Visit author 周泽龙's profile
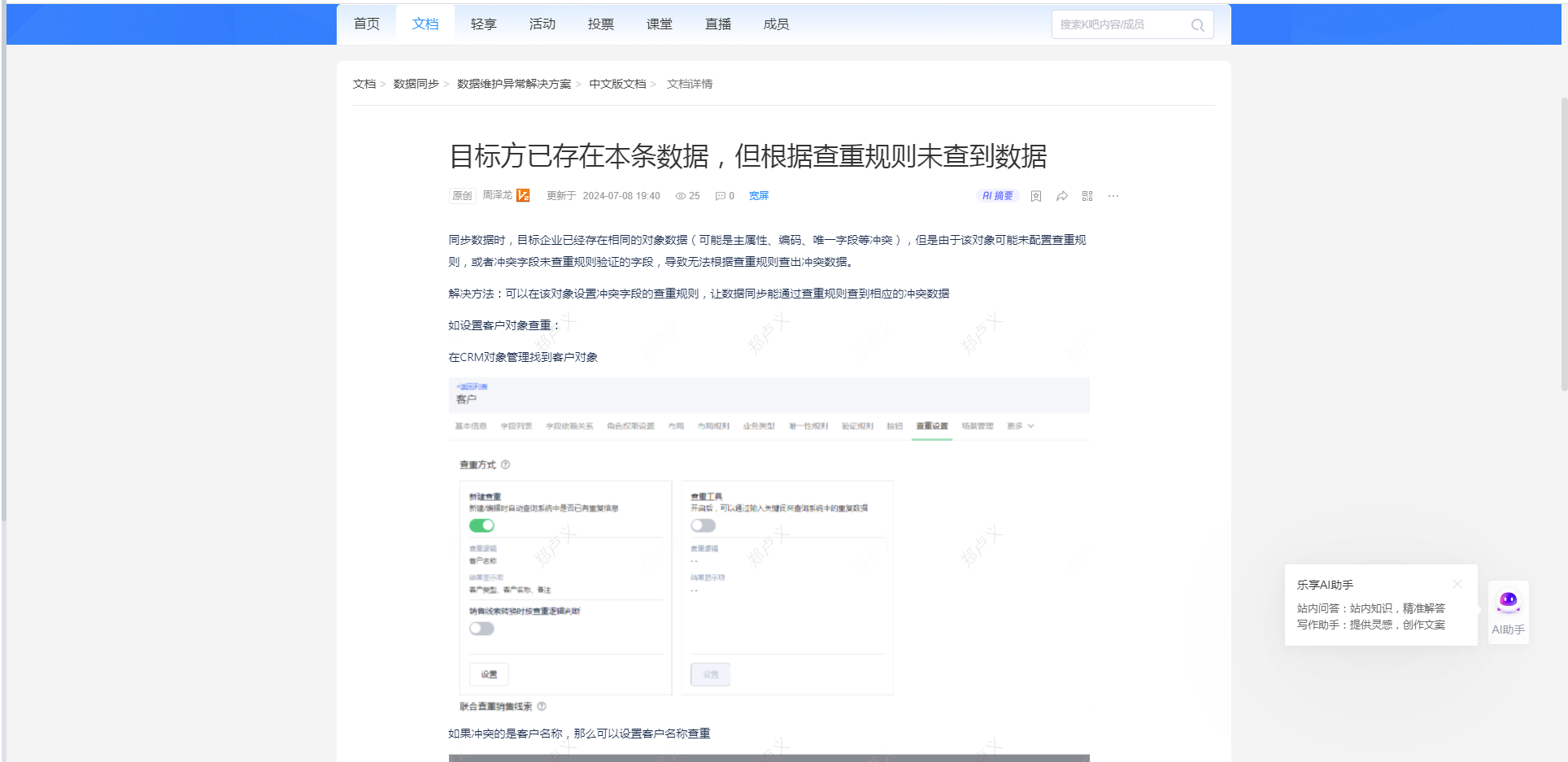The width and height of the screenshot is (1568, 762). pos(497,195)
